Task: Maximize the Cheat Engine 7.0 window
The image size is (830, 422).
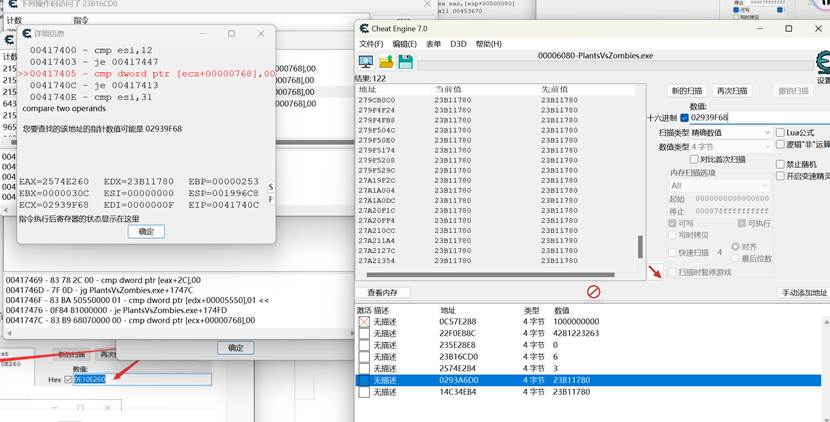Action: (788, 29)
